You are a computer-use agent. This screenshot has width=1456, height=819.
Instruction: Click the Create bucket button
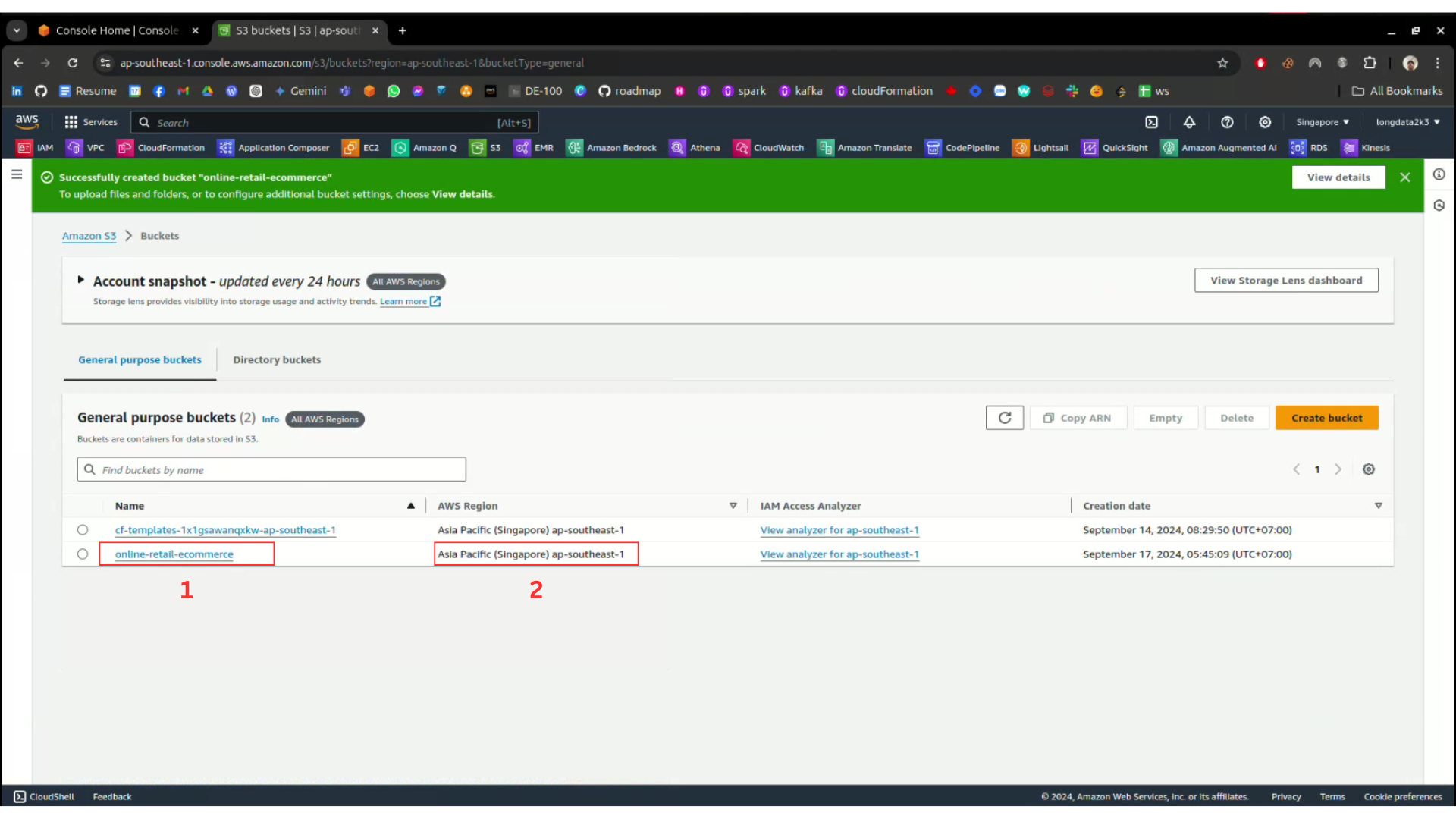coord(1326,418)
